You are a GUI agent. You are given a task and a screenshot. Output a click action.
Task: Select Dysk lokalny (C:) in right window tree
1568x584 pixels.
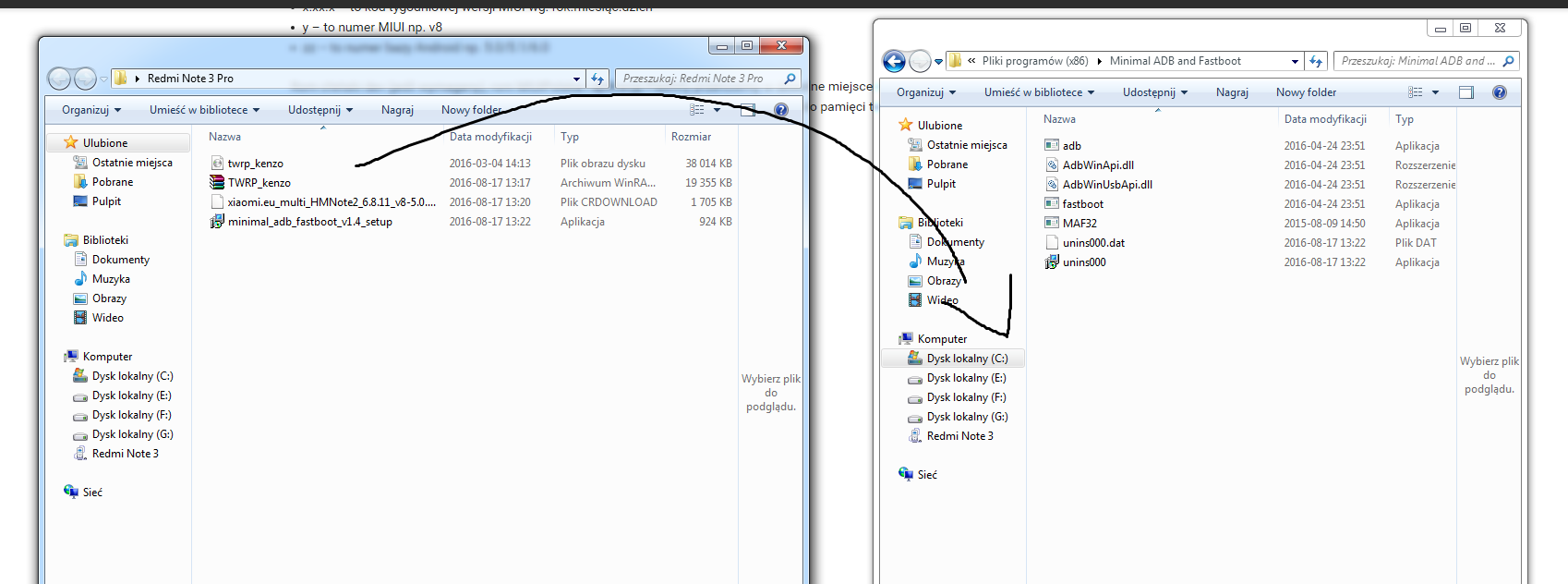click(x=967, y=359)
